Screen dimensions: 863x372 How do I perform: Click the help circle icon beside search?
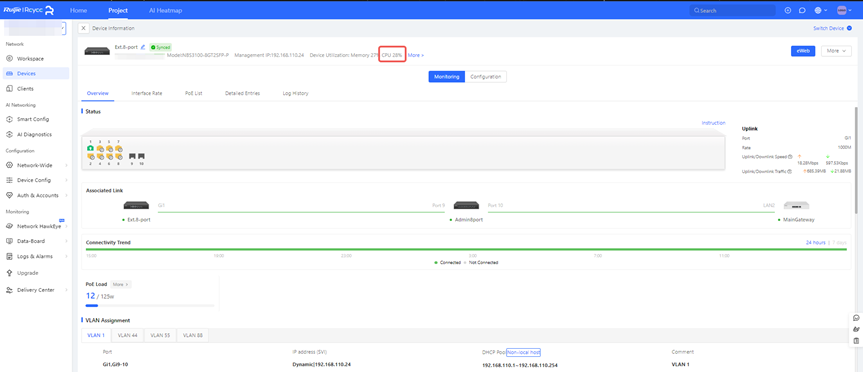click(788, 10)
